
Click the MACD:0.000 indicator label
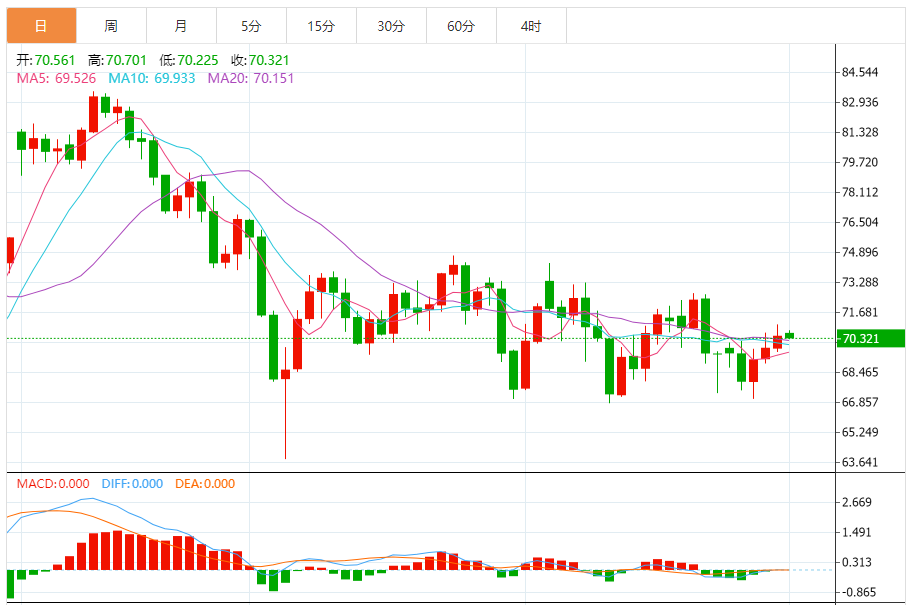53,484
